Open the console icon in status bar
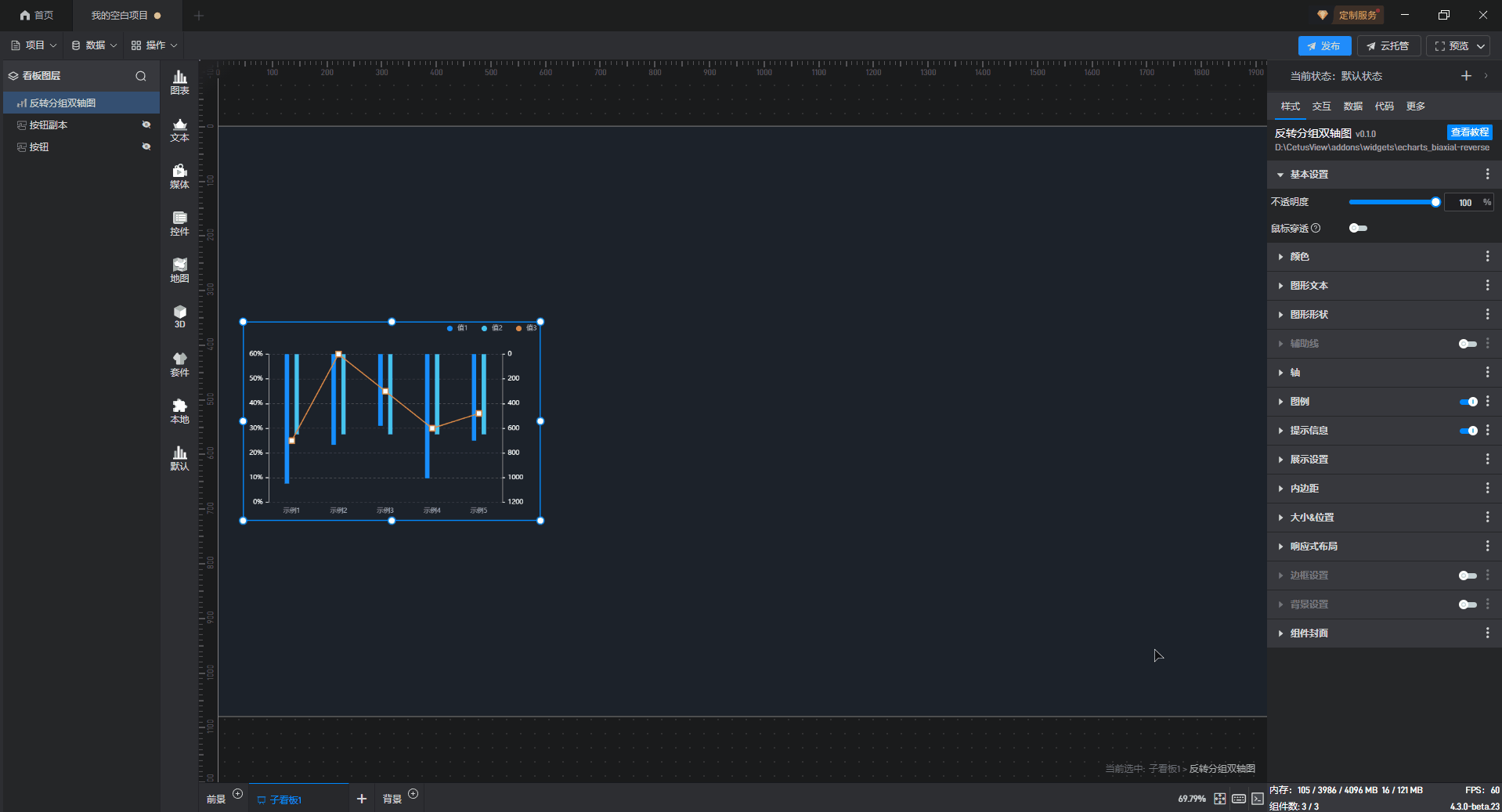 pos(1258,799)
